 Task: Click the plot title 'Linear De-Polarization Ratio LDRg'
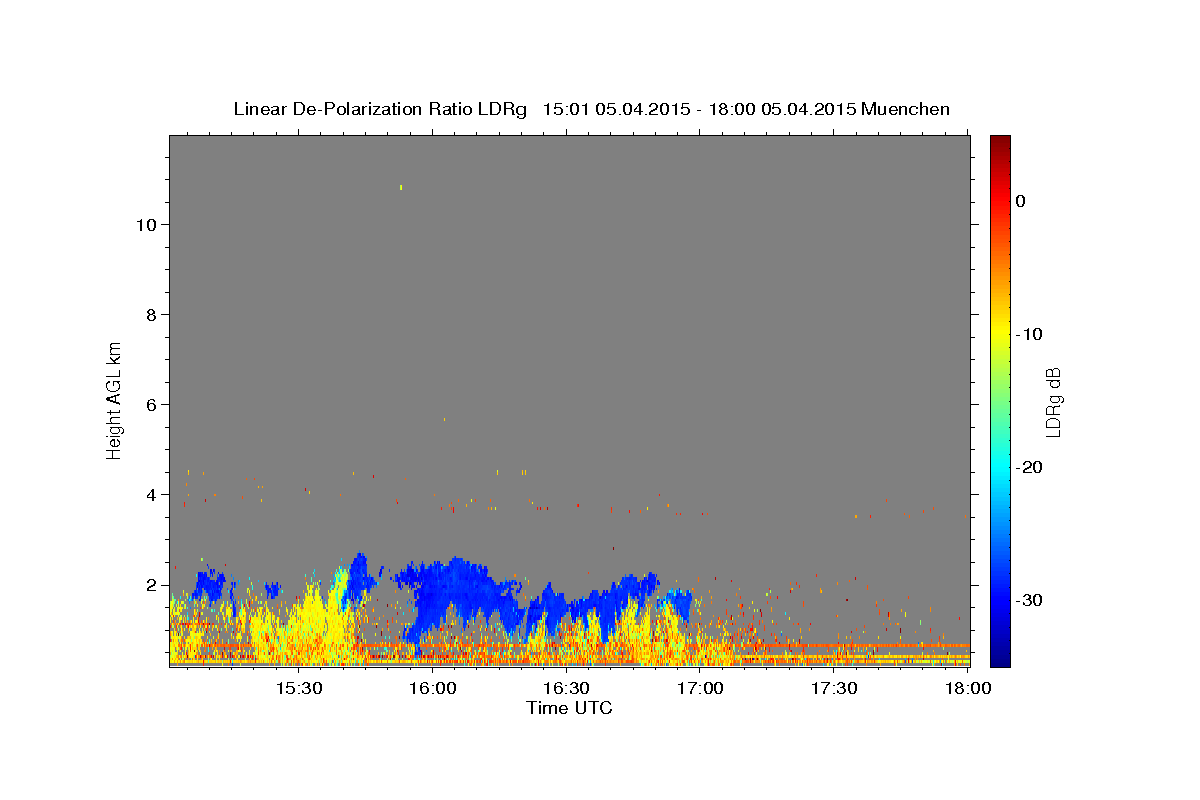[380, 109]
